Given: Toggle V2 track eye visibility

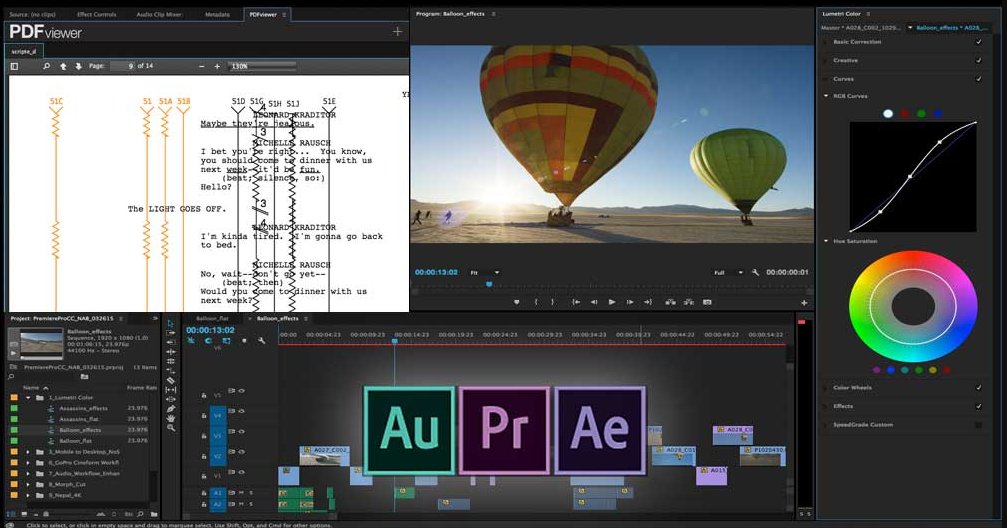Looking at the screenshot, I should pos(242,452).
